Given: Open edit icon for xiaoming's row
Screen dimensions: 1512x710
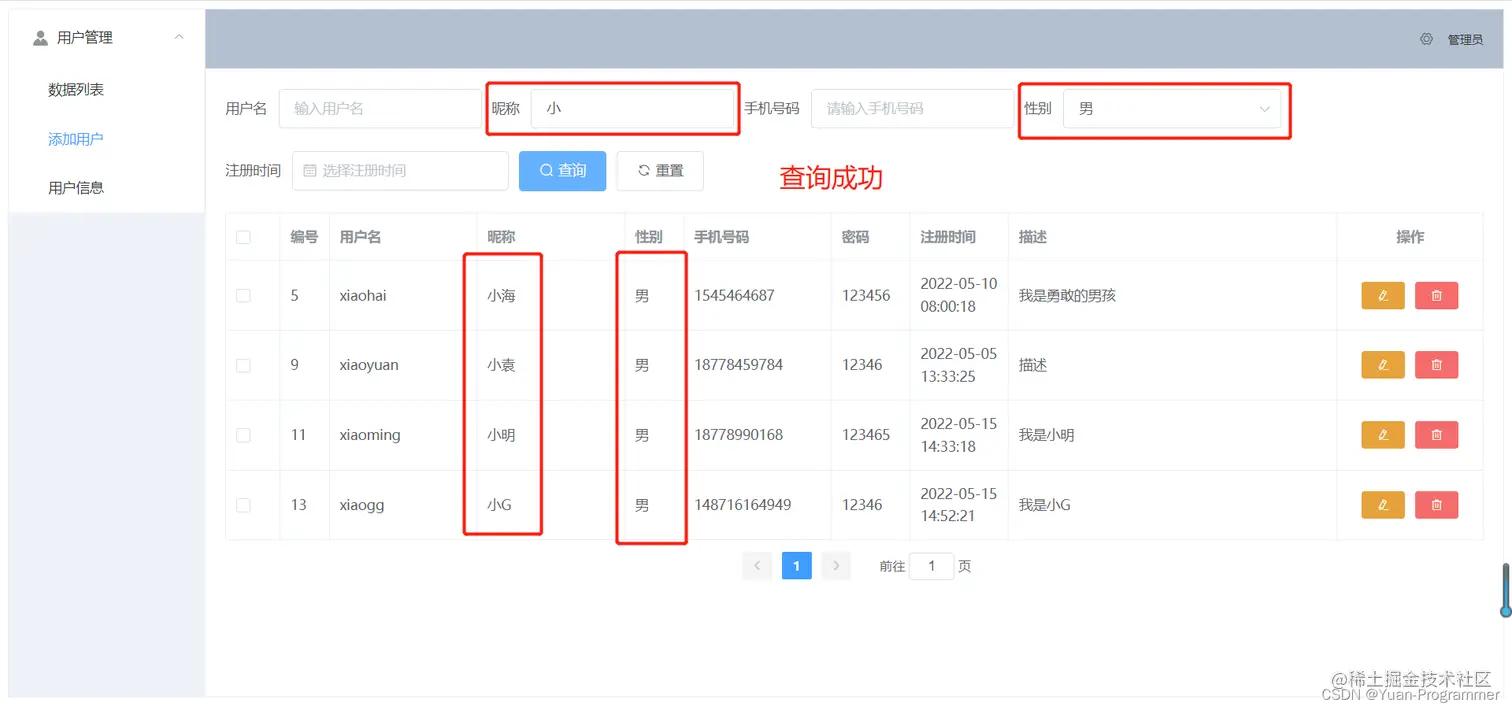Looking at the screenshot, I should 1382,434.
